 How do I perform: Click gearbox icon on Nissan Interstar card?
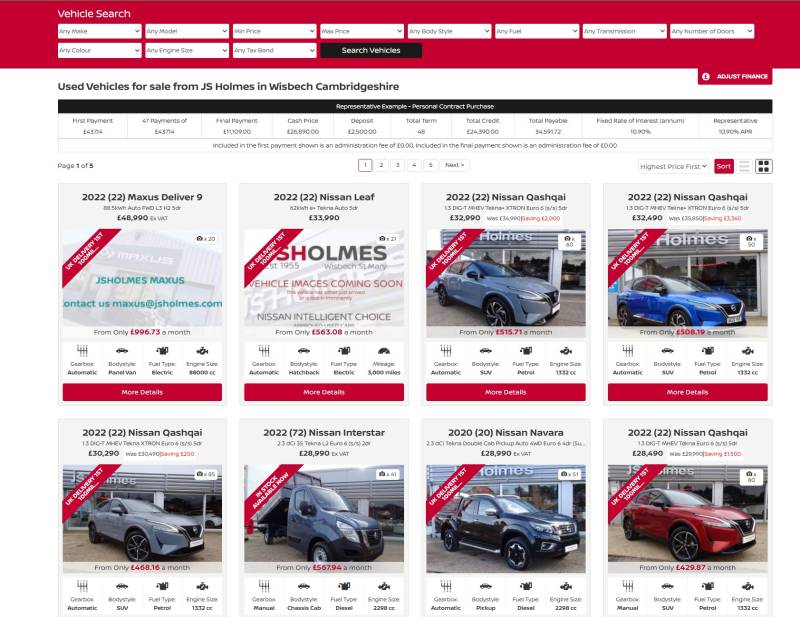tap(264, 586)
